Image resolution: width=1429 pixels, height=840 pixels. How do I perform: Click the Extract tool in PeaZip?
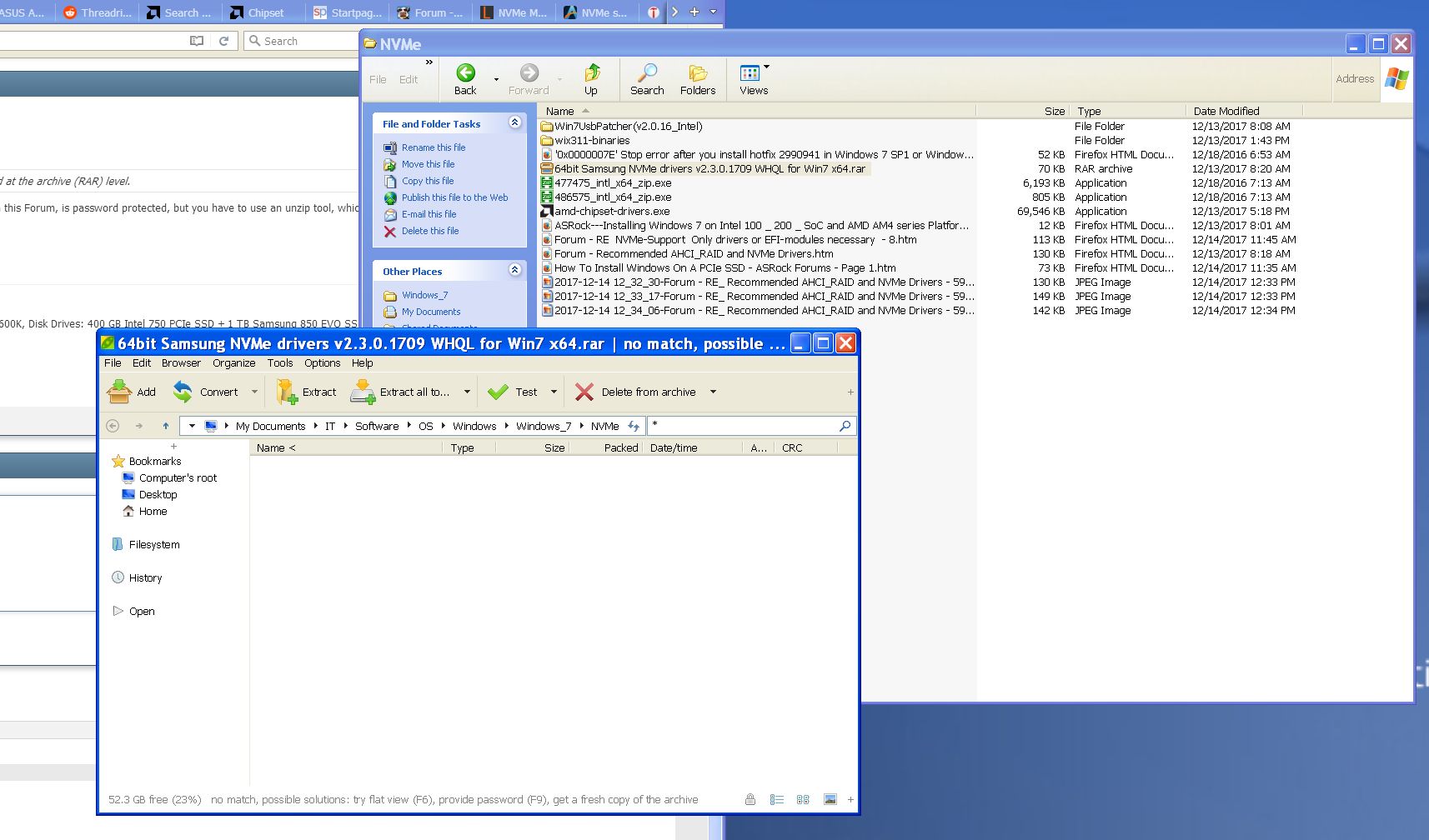[x=306, y=392]
